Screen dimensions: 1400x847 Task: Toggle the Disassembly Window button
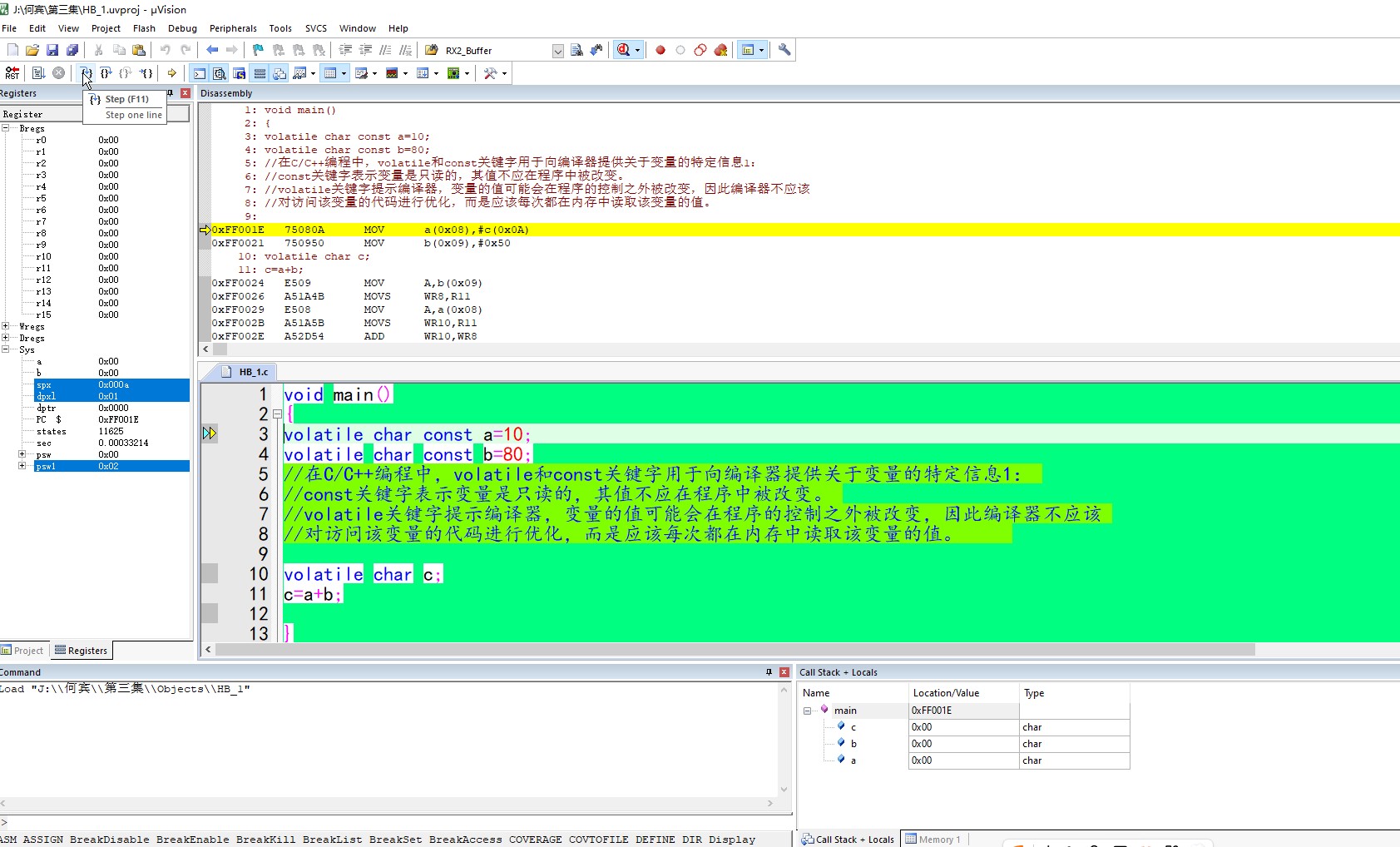click(220, 73)
